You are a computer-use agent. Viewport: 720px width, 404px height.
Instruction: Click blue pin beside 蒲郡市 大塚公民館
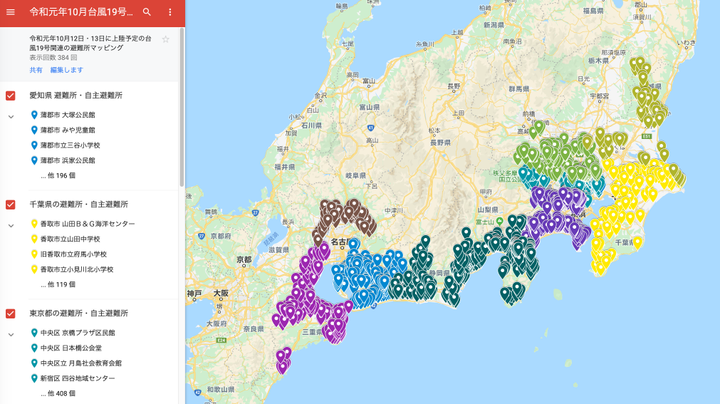point(34,115)
